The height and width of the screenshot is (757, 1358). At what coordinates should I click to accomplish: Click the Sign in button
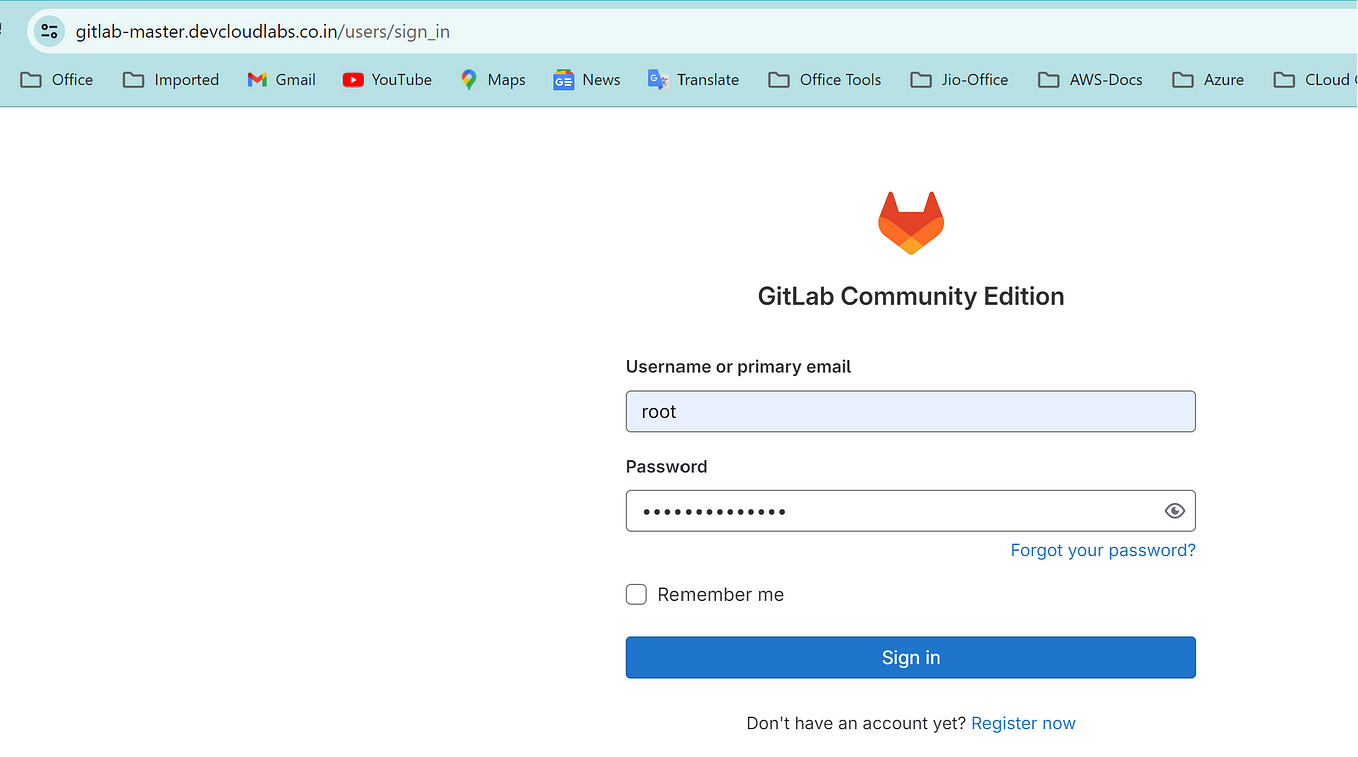click(911, 658)
